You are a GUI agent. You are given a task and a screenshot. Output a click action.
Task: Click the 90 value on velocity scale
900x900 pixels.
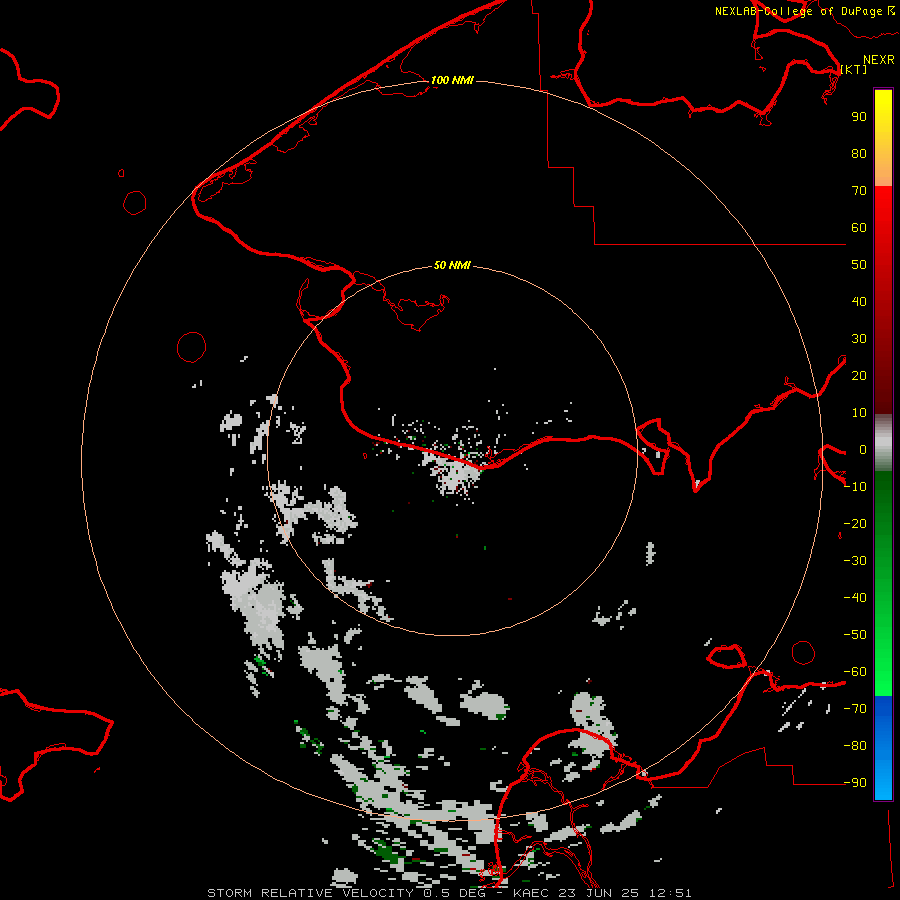click(859, 117)
